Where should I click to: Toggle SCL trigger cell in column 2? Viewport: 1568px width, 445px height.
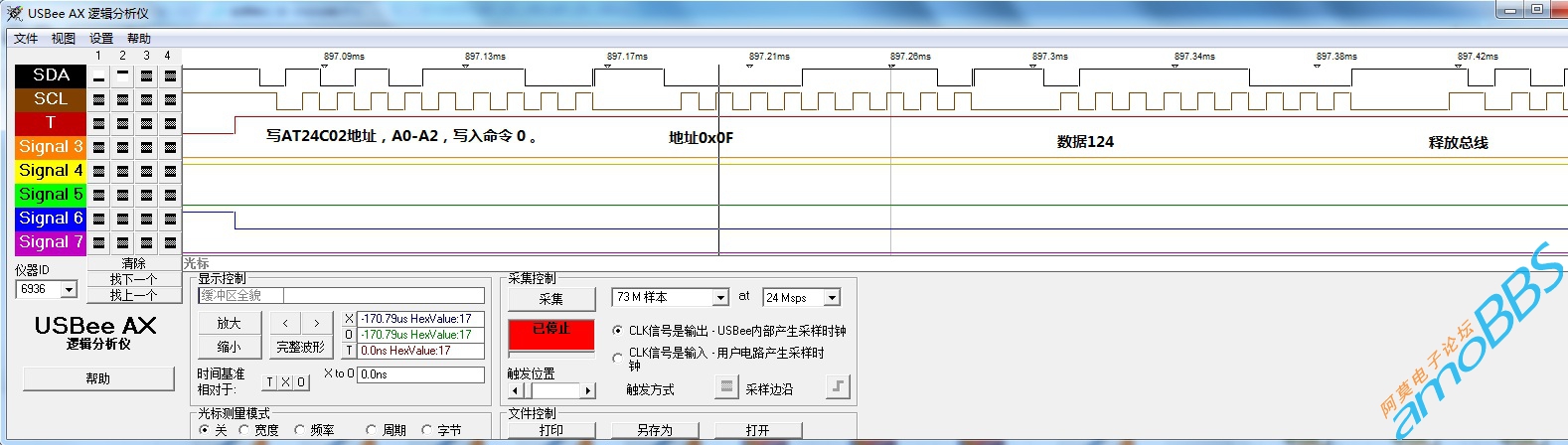(122, 99)
